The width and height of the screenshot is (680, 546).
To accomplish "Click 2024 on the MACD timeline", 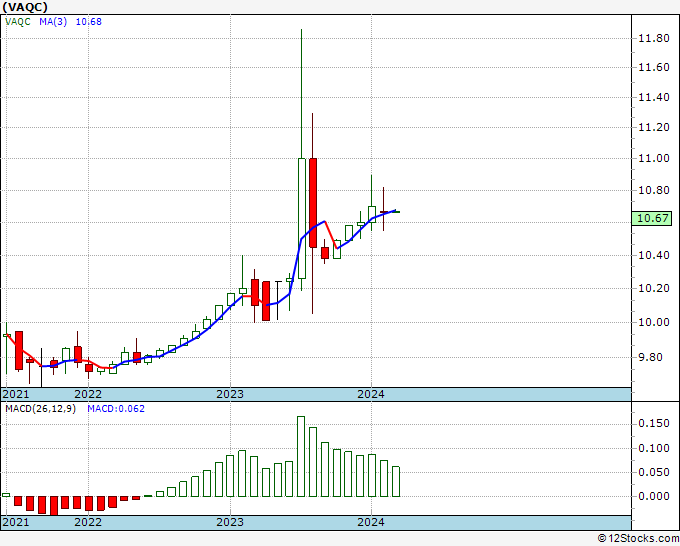I will point(371,522).
